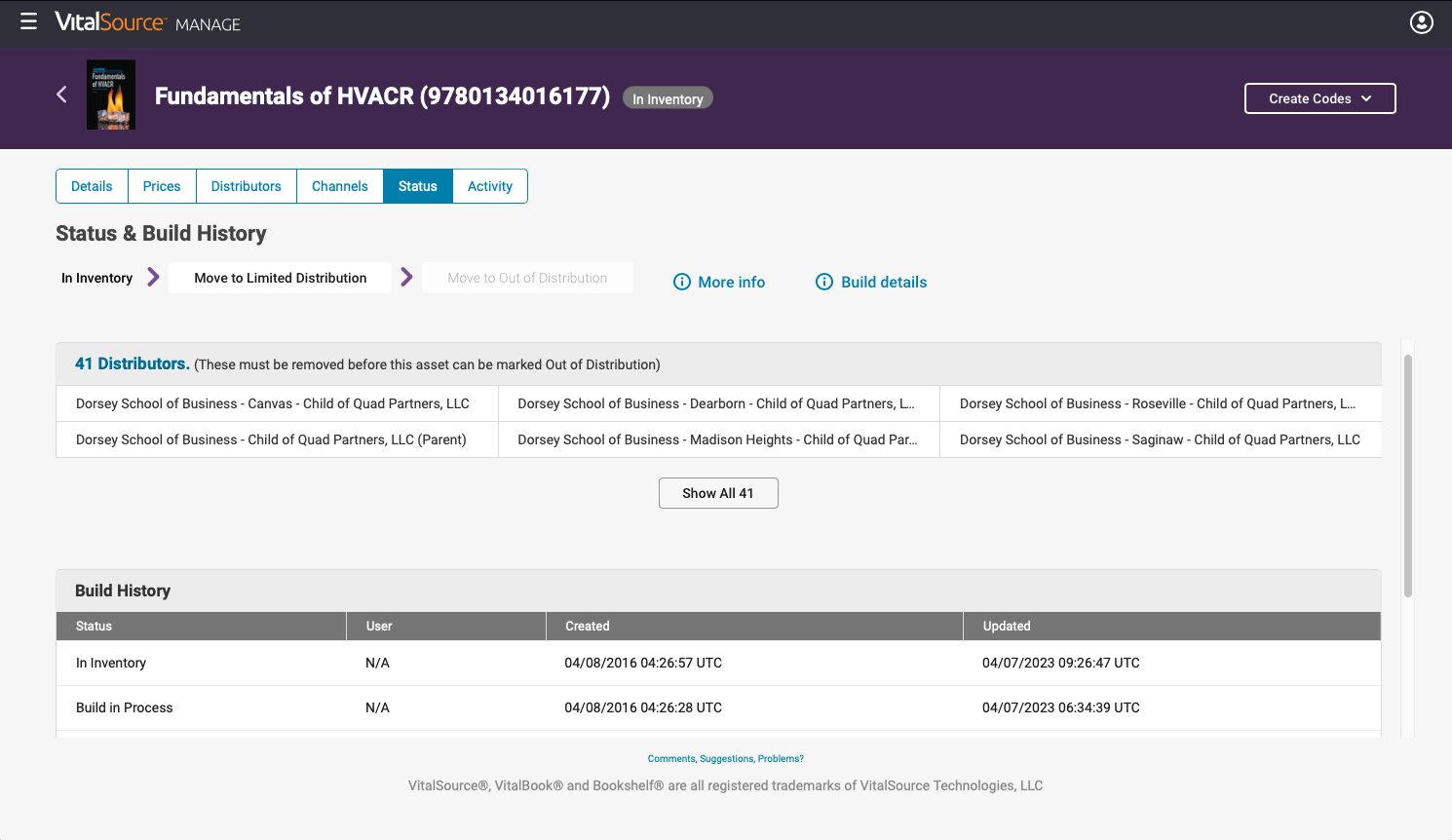This screenshot has width=1452, height=840.
Task: Select the Dorsey School of Business - Canvas distributor cell
Action: click(277, 403)
